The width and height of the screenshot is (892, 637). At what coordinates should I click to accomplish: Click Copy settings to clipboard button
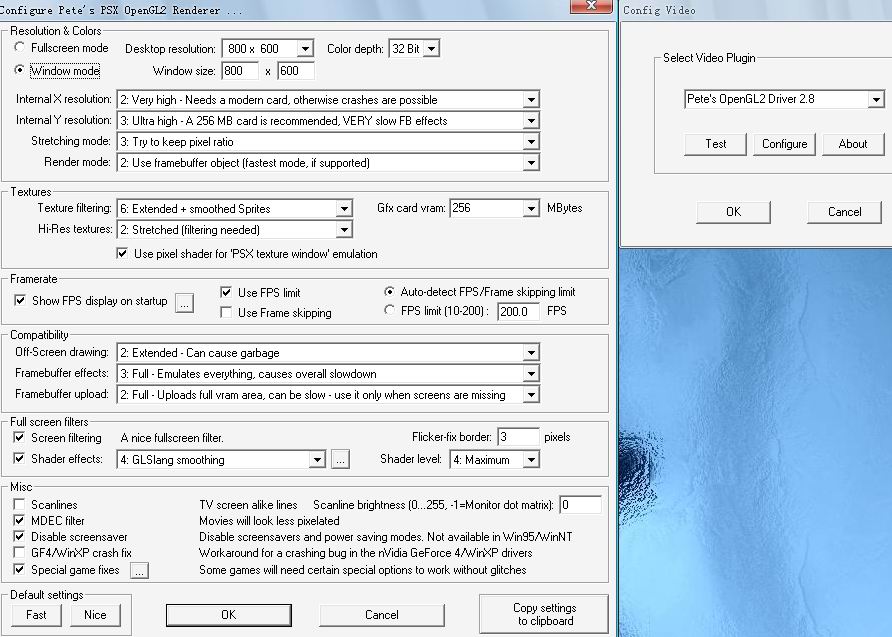click(544, 614)
